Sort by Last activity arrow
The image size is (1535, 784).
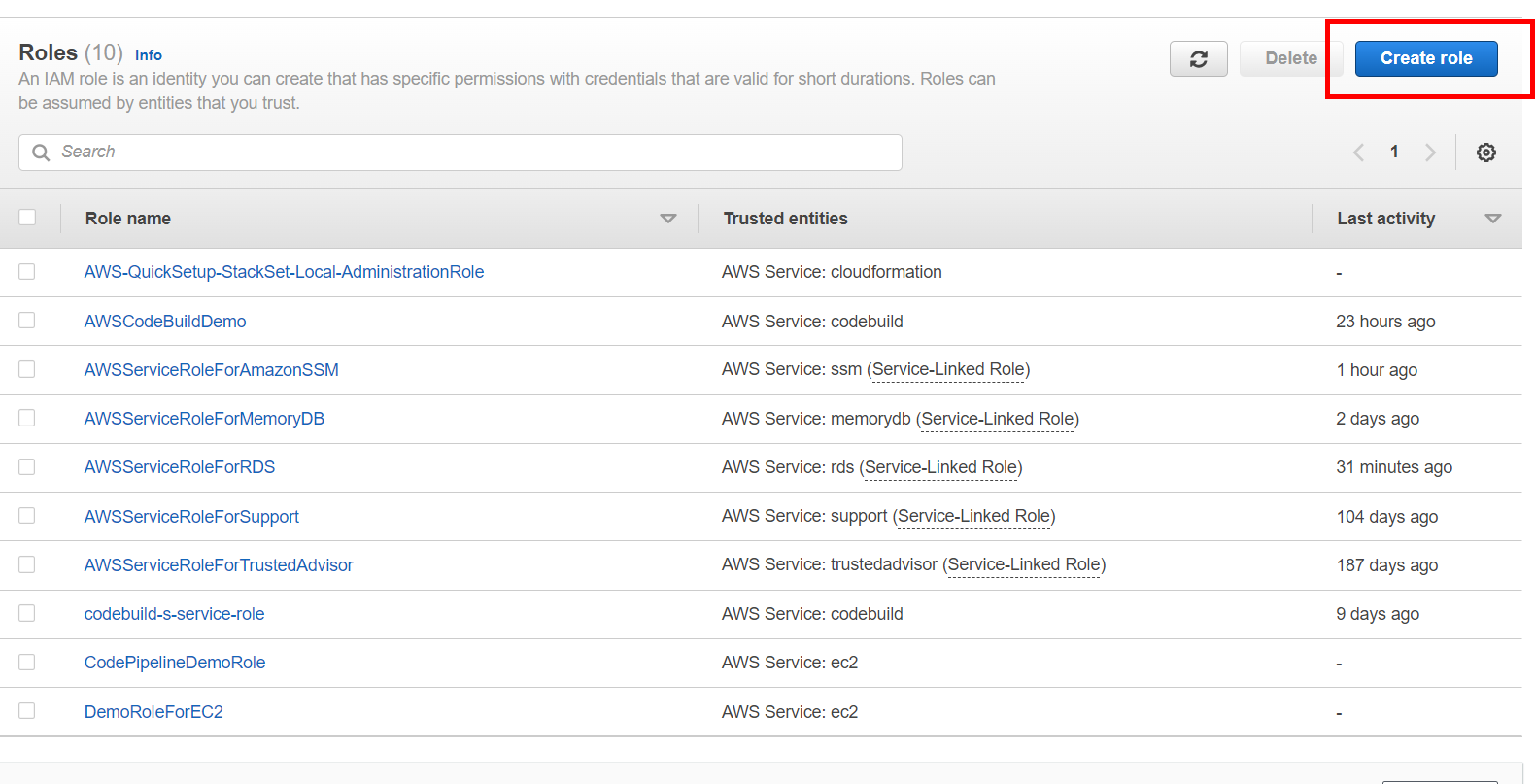1493,219
